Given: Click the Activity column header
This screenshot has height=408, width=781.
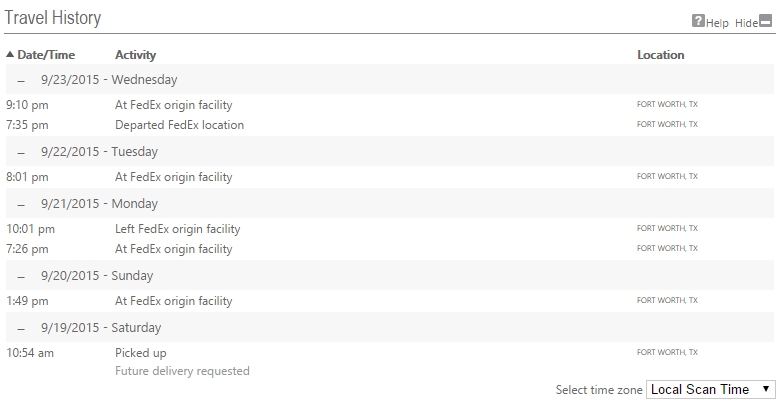Looking at the screenshot, I should click(x=135, y=55).
